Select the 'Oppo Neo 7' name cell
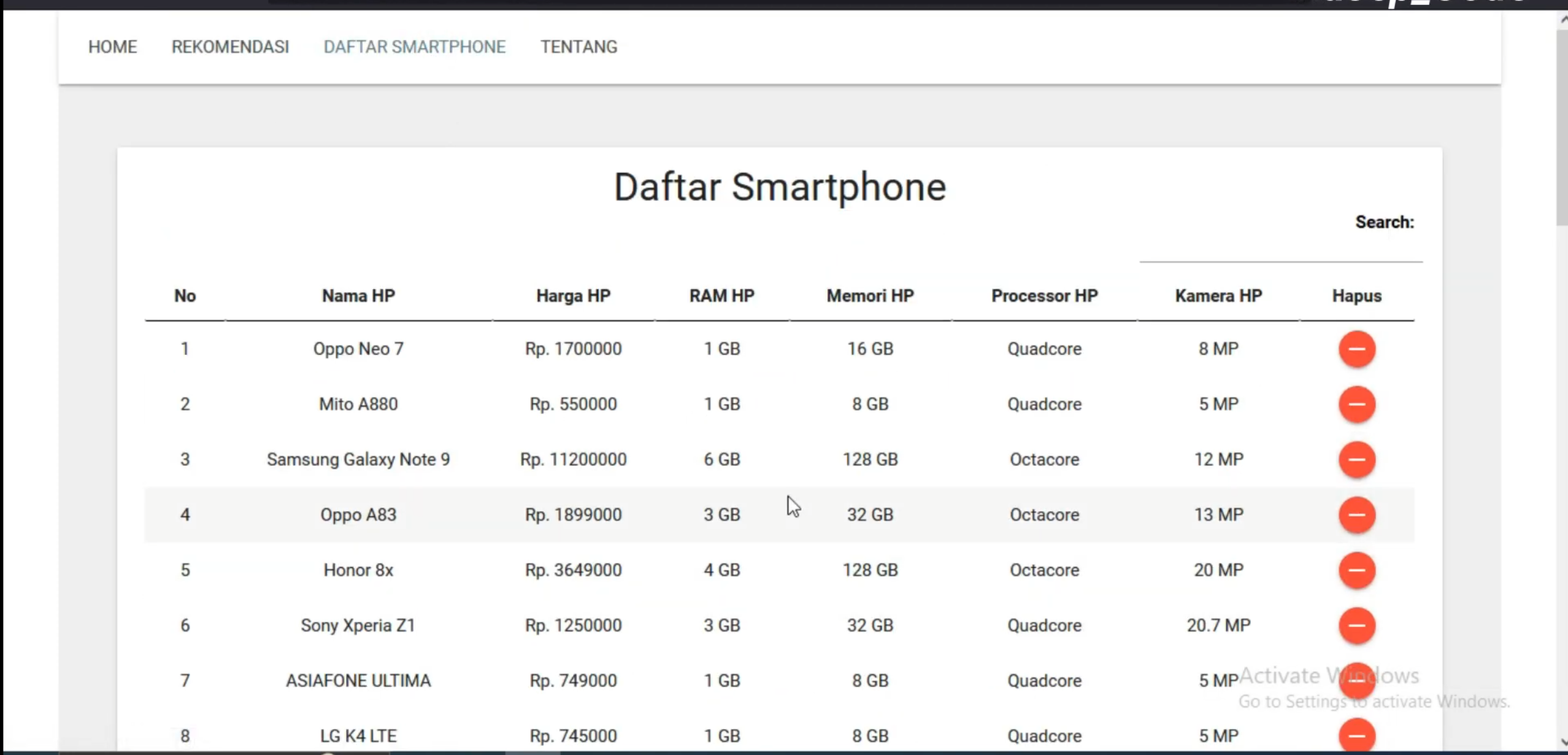Image resolution: width=1568 pixels, height=755 pixels. click(x=358, y=349)
